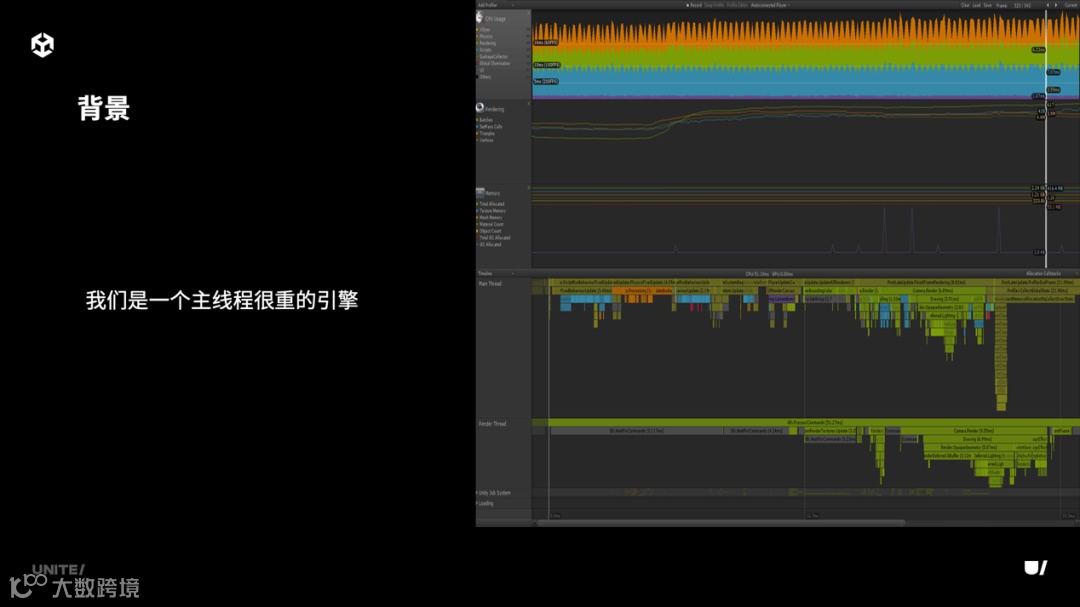Image resolution: width=1080 pixels, height=607 pixels.
Task: Toggle the Others category in CPU Usage
Action: [485, 77]
